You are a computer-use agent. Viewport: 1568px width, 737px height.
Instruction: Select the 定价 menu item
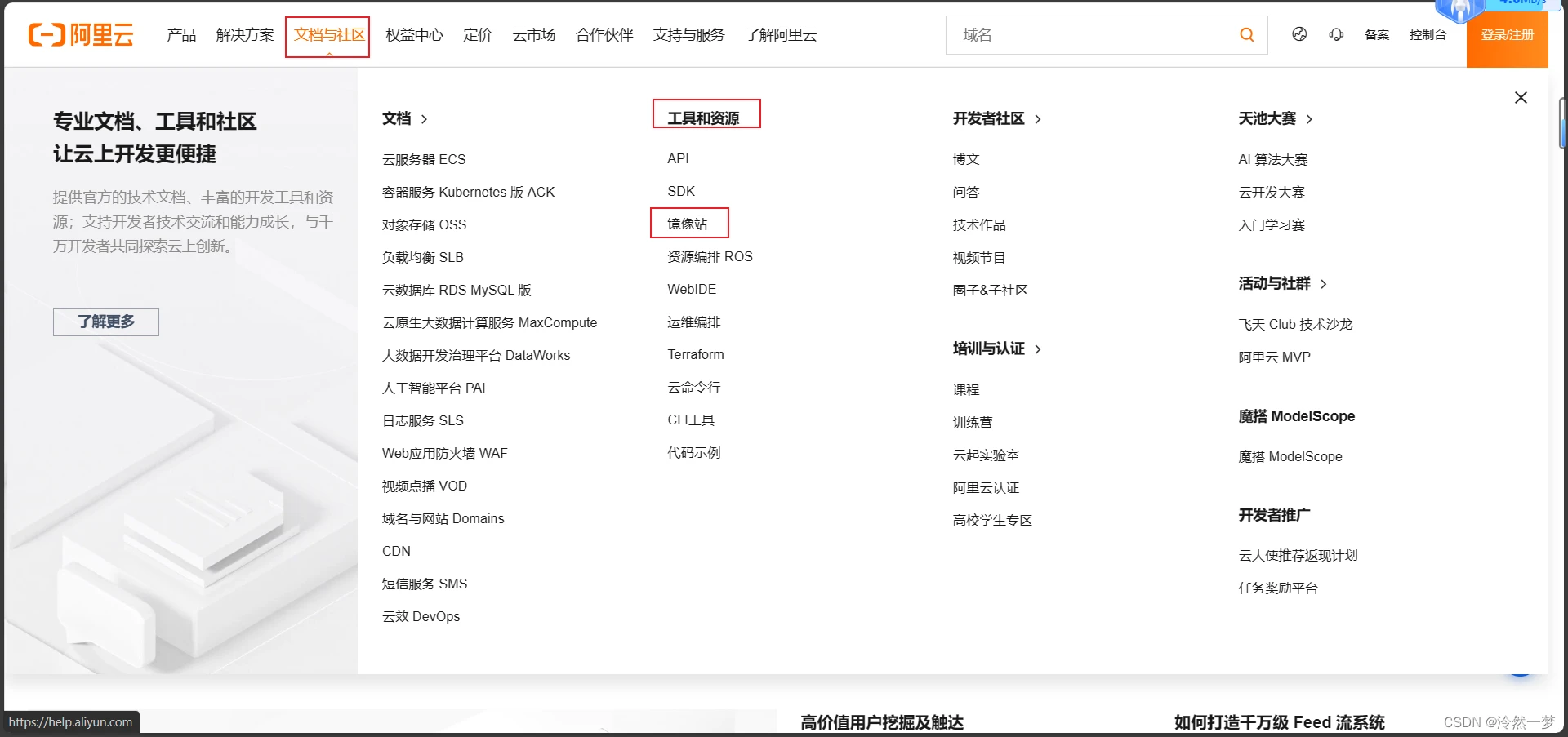click(478, 35)
